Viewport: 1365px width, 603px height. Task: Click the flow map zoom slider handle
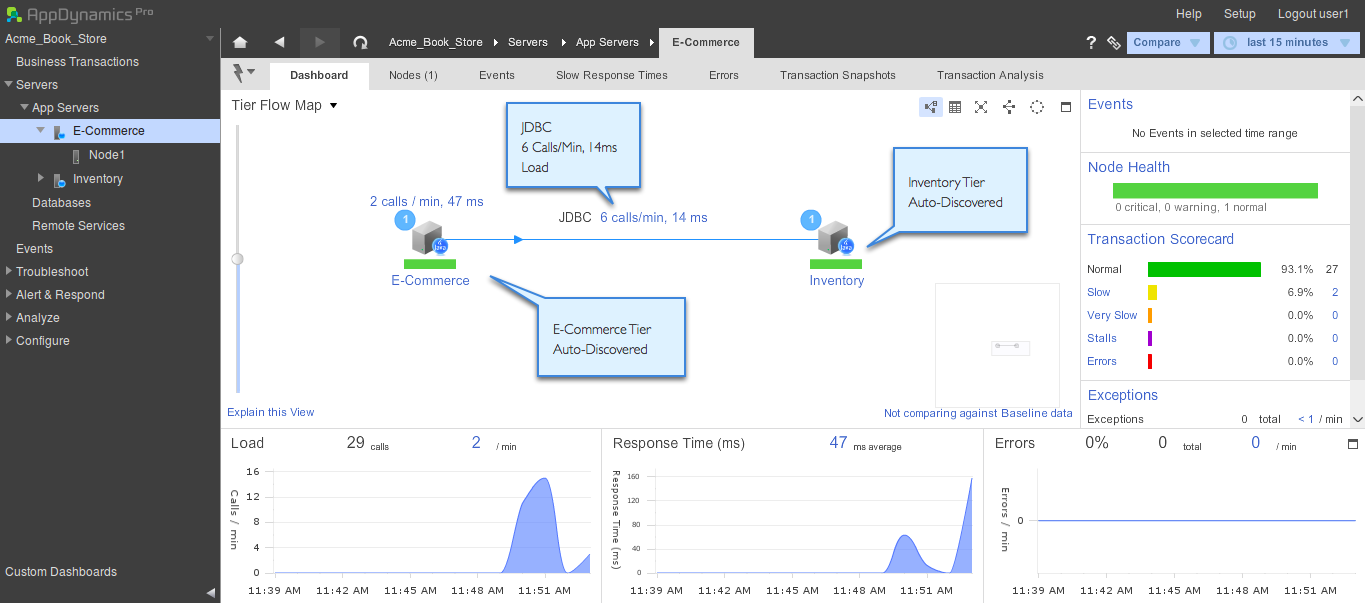[x=237, y=259]
